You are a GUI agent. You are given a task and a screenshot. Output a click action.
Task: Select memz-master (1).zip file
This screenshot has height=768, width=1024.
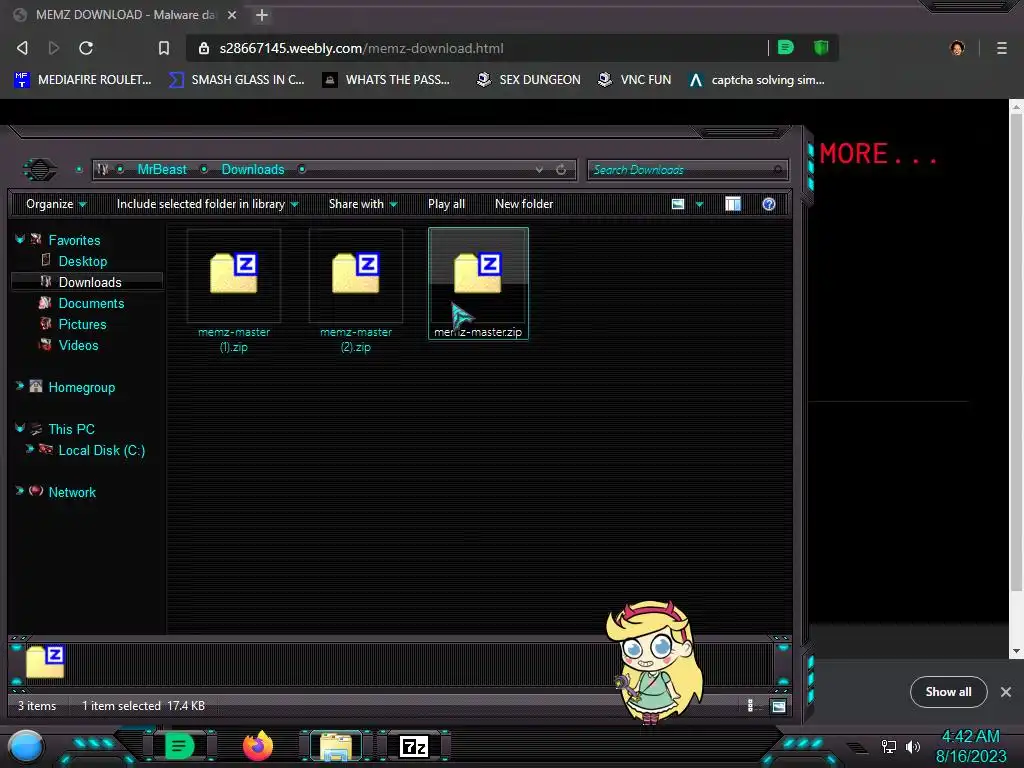tap(234, 292)
